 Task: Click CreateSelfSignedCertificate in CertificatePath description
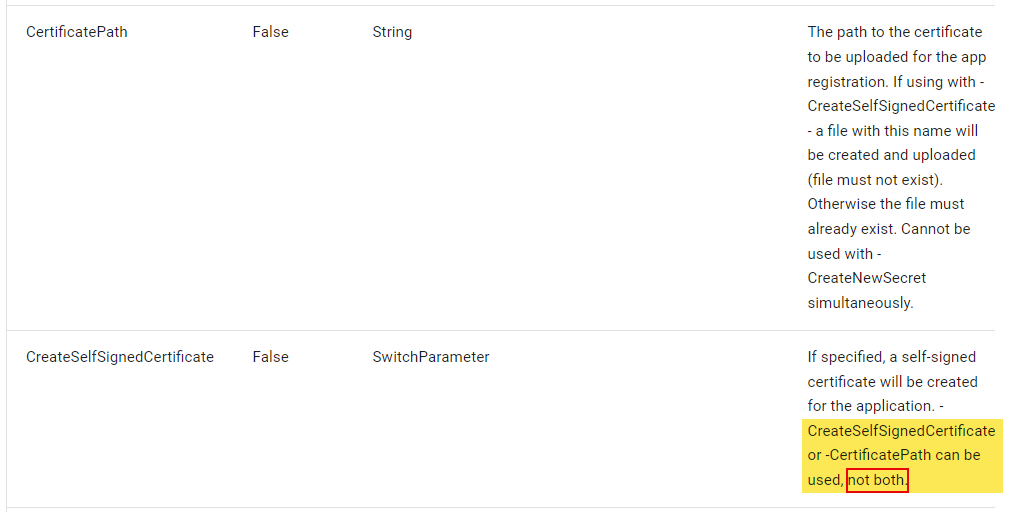[901, 106]
